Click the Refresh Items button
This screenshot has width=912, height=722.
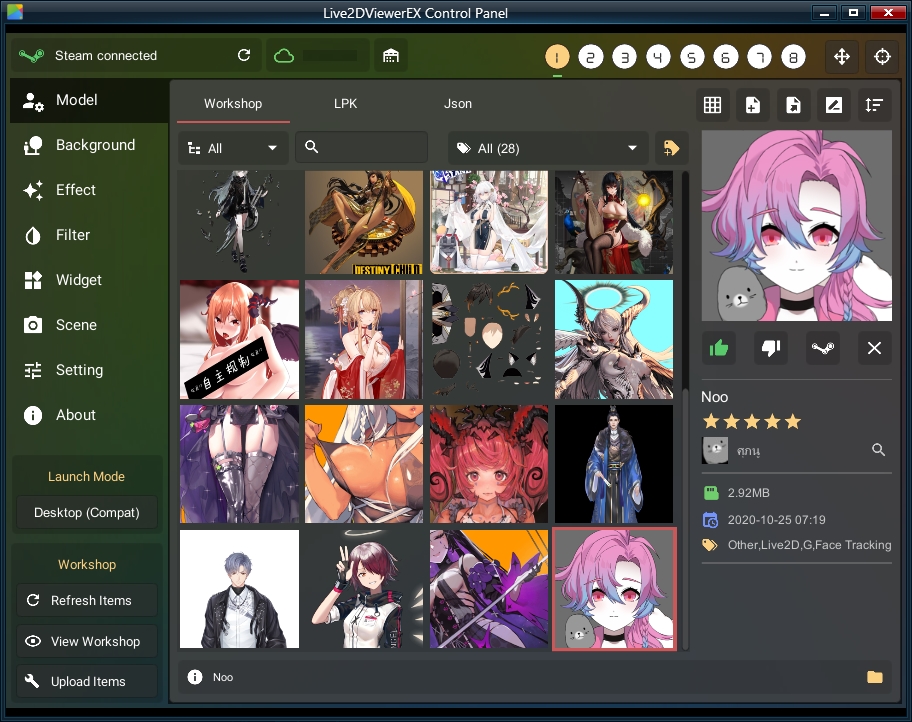(87, 601)
